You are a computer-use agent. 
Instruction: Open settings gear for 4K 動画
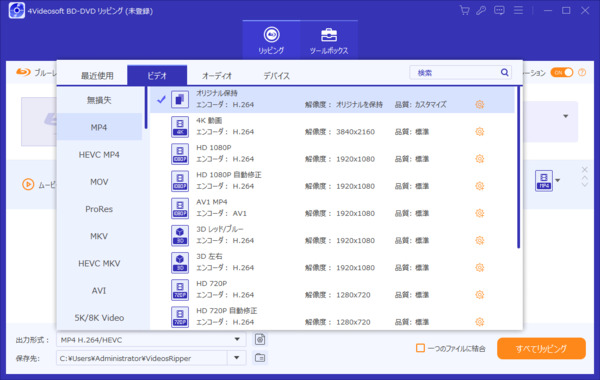[x=479, y=132]
